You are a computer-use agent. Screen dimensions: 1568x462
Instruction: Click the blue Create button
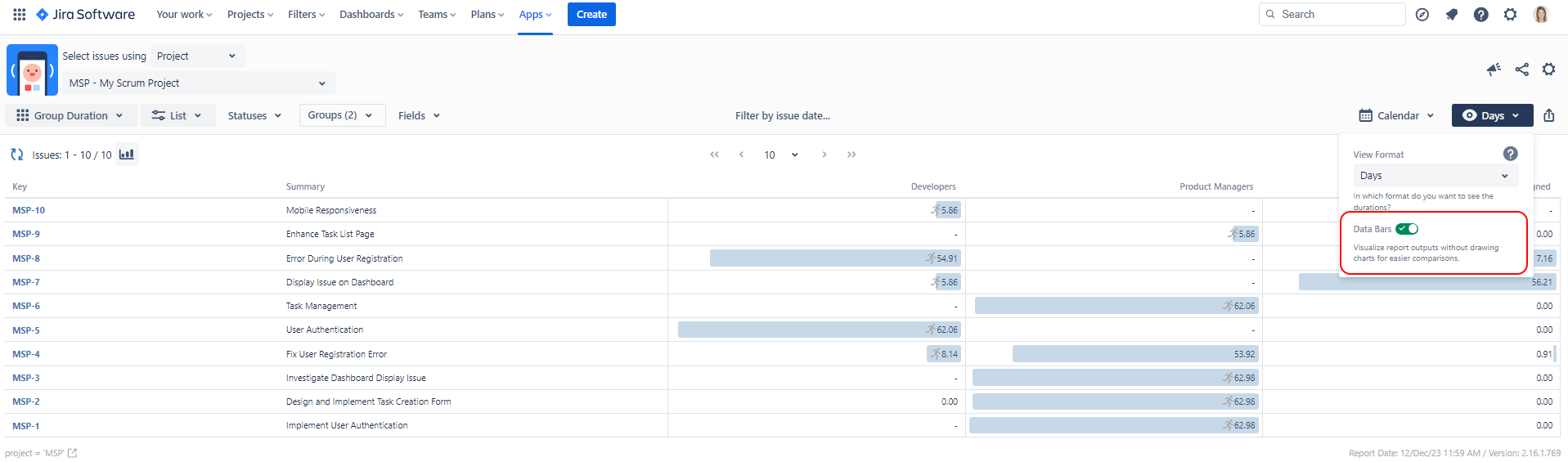tap(591, 15)
